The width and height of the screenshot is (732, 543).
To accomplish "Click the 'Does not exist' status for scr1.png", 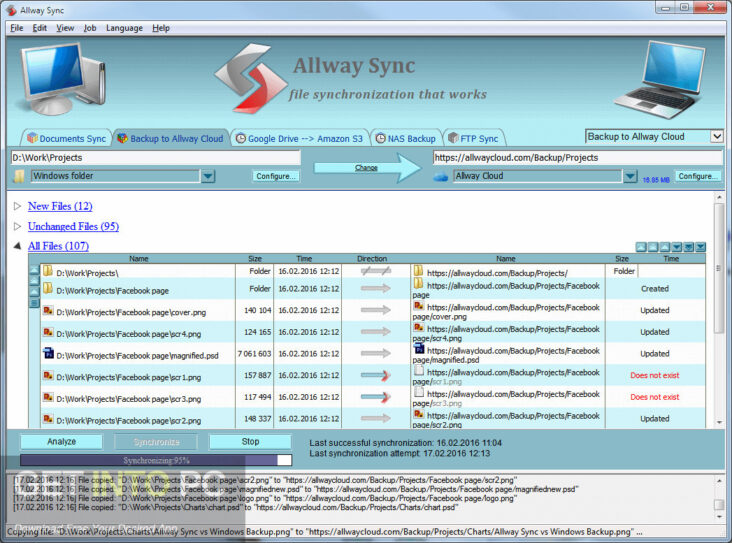I will [655, 375].
